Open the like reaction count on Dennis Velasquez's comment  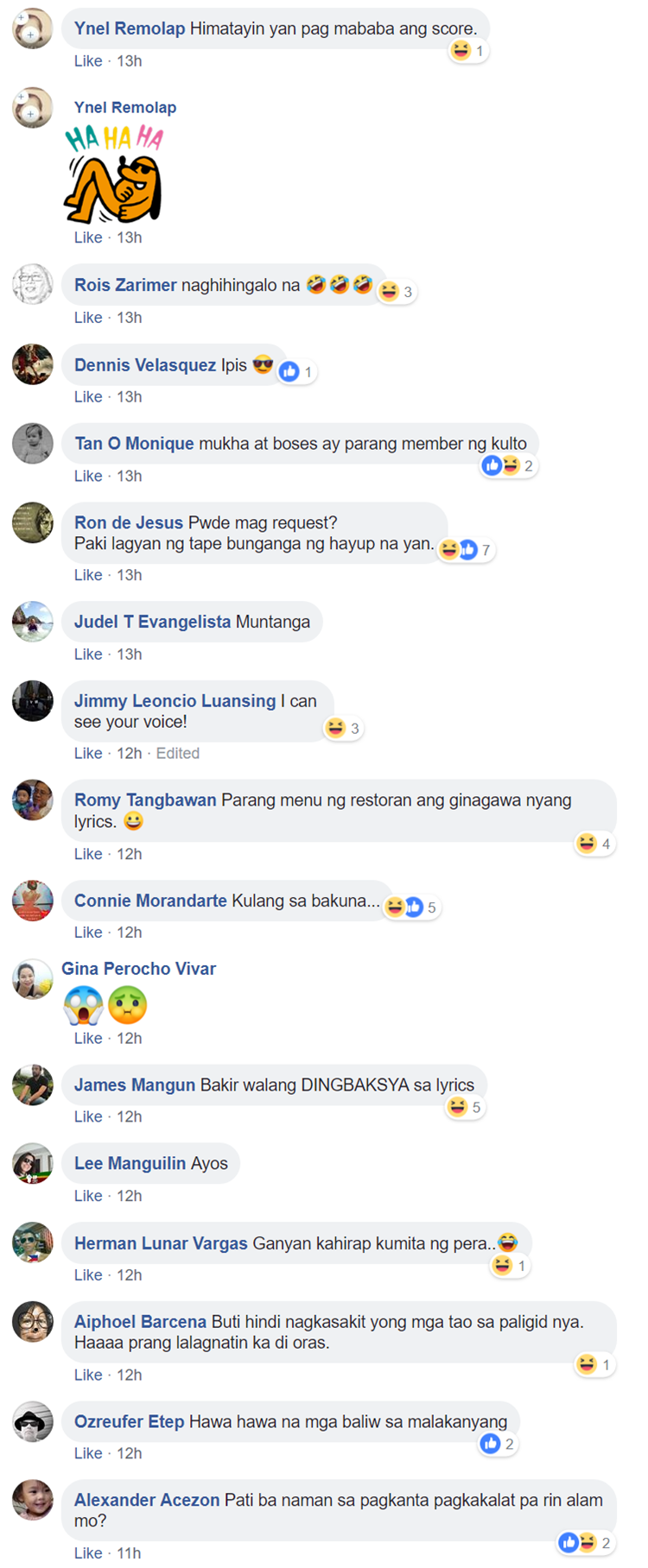pyautogui.click(x=296, y=372)
